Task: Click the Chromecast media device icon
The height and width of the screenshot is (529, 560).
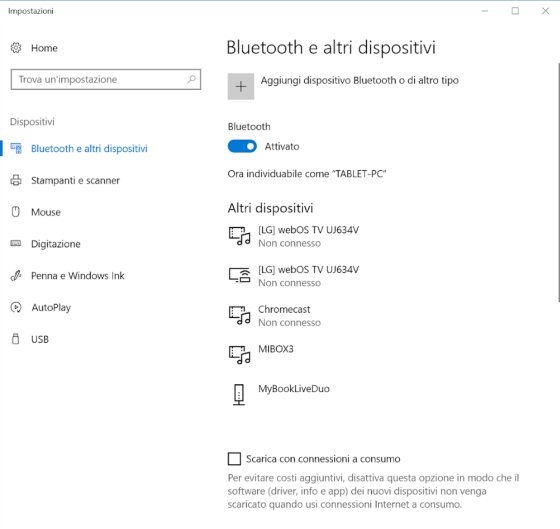Action: pyautogui.click(x=239, y=315)
